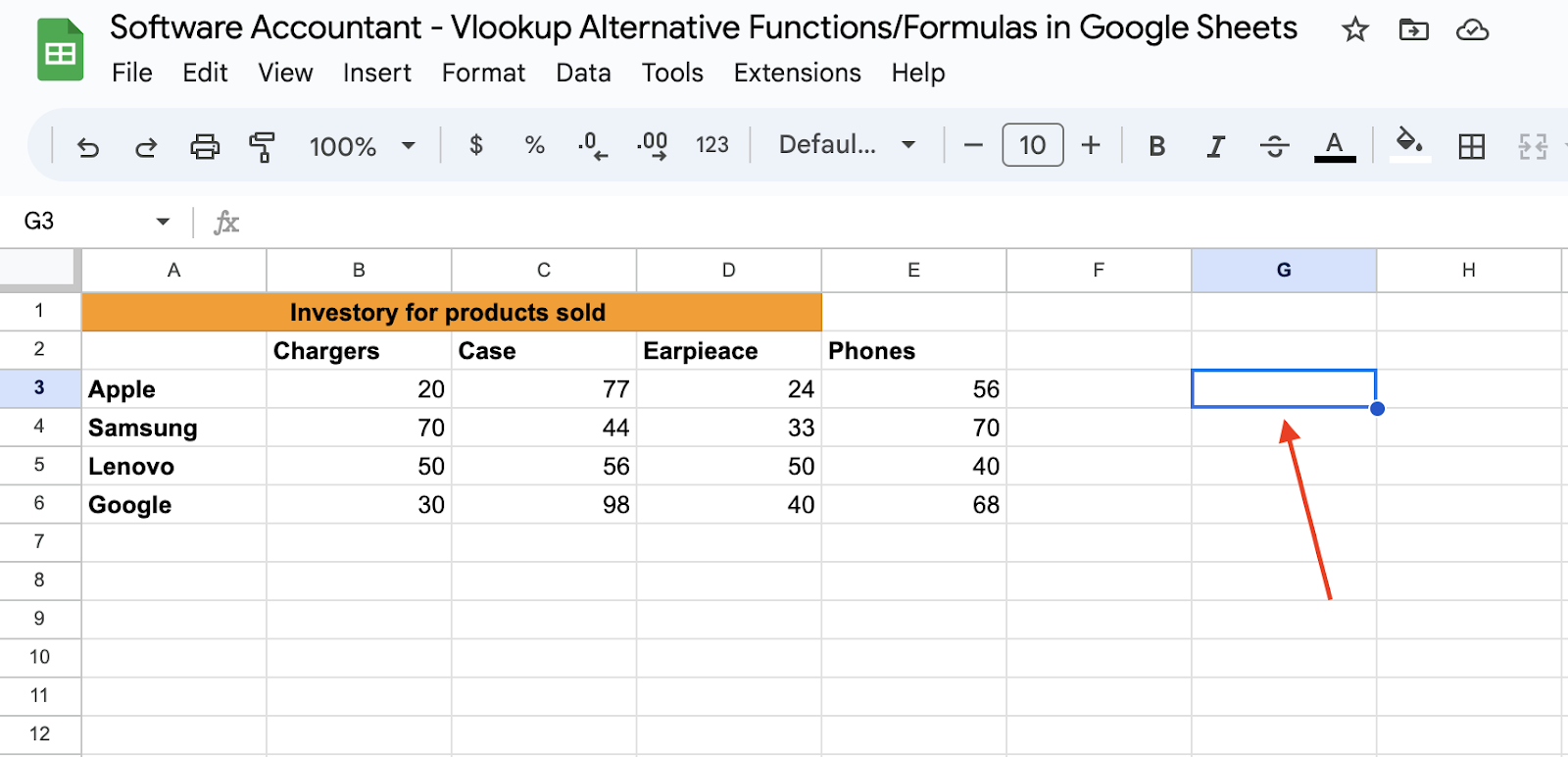This screenshot has height=757, width=1568.
Task: Select the 'Lenovo' cell
Action: click(x=173, y=466)
